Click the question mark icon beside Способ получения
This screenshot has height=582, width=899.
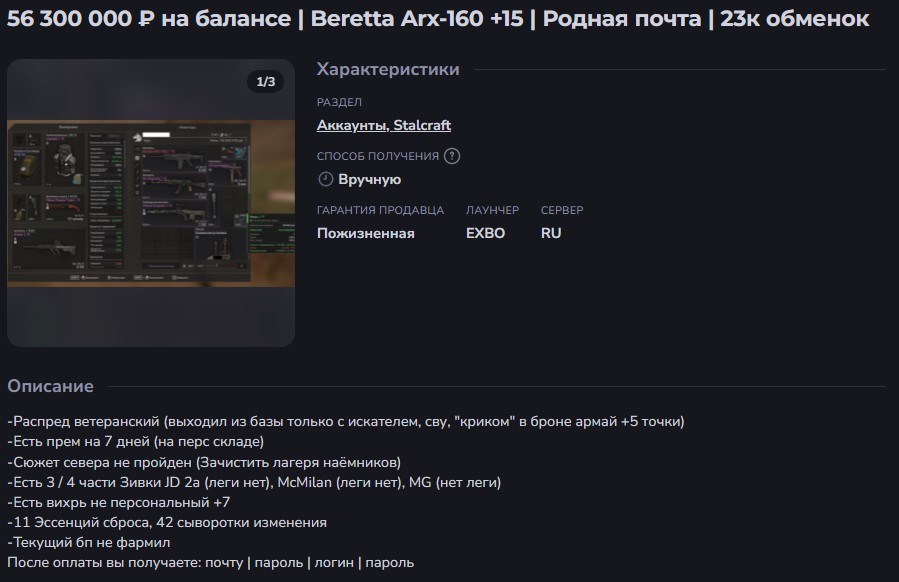[x=452, y=156]
